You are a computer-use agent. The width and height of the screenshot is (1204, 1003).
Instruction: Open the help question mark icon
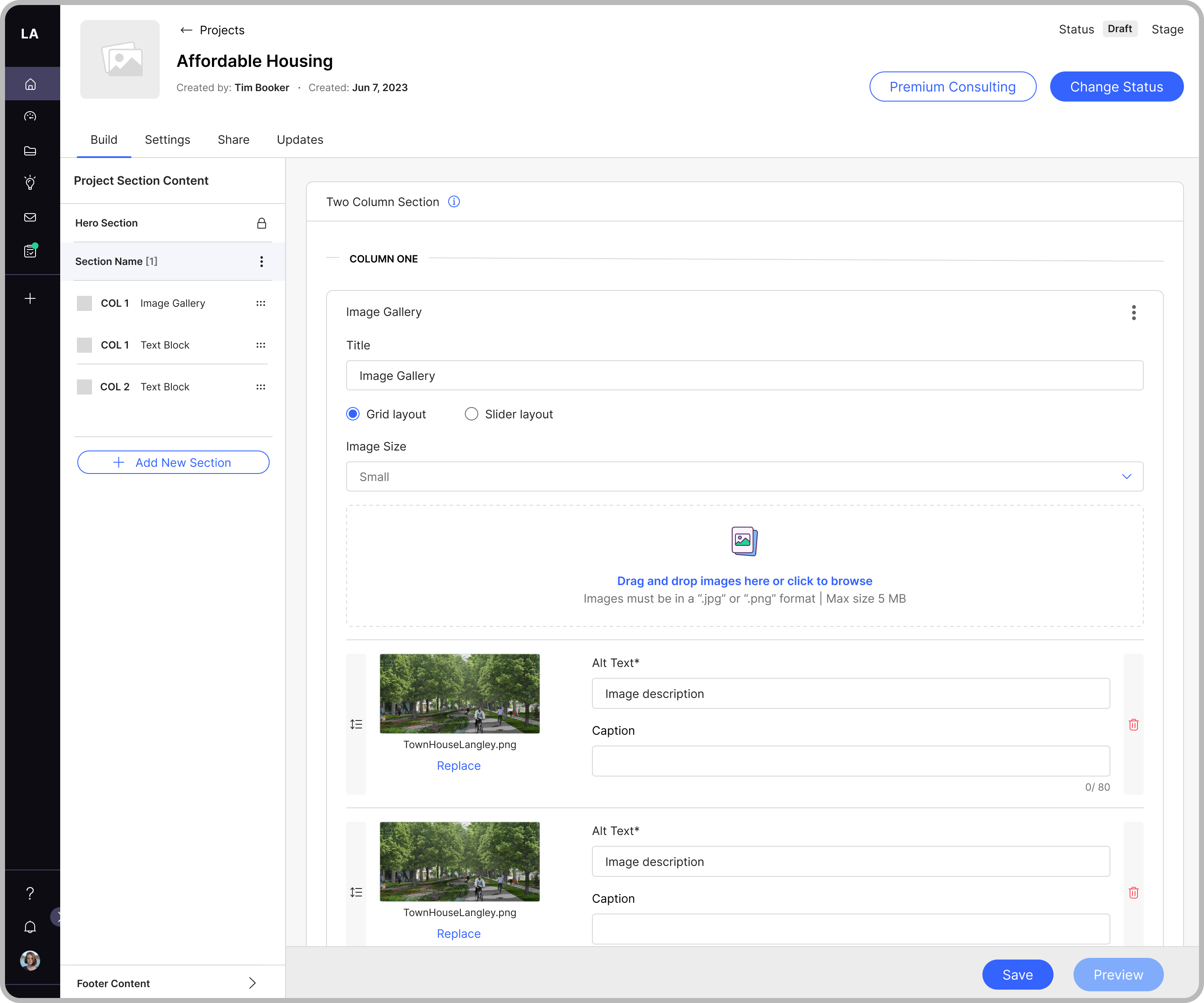31,893
